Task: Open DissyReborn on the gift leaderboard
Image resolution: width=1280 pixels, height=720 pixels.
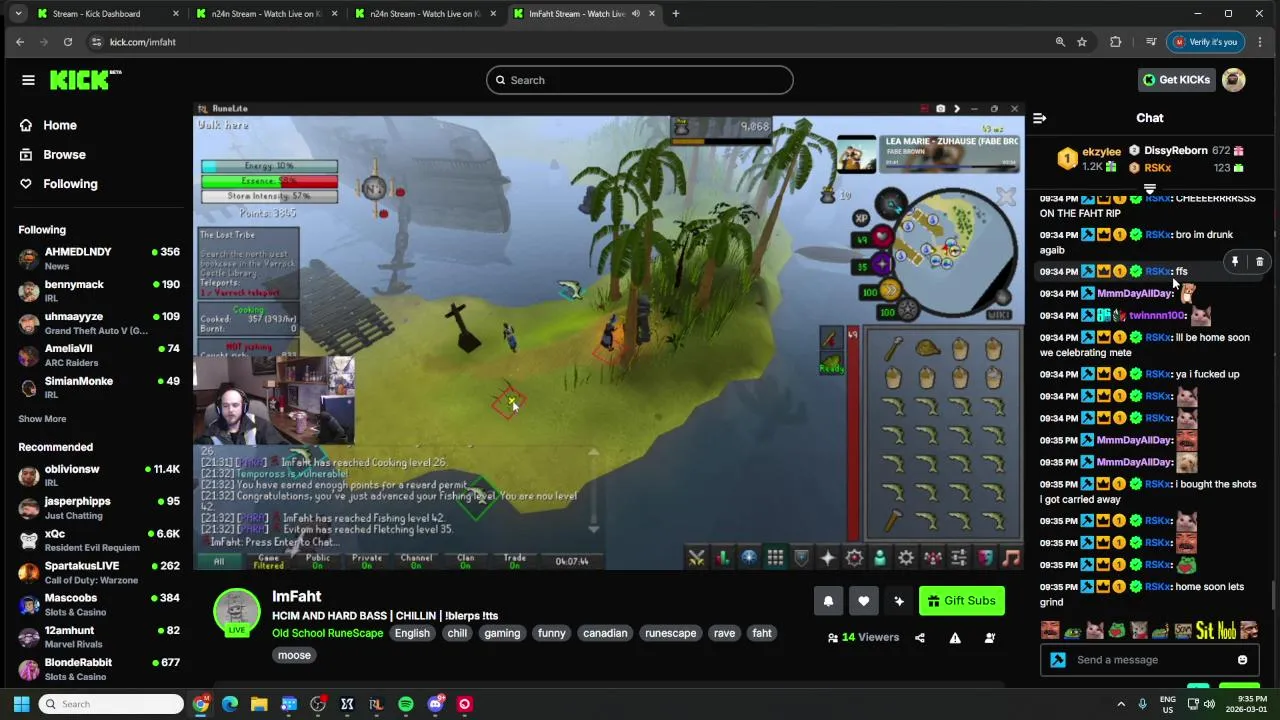Action: (x=1176, y=151)
